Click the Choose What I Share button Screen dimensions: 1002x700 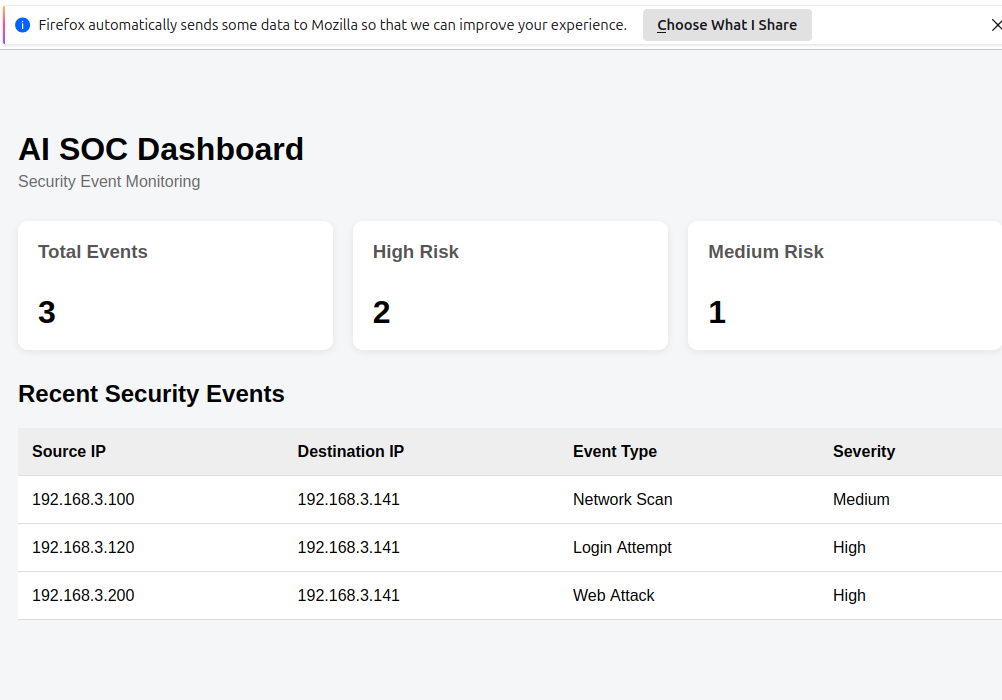(x=727, y=25)
